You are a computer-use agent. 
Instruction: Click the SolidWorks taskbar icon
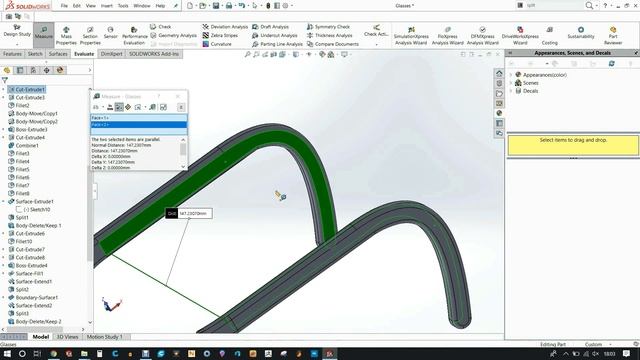pos(330,353)
